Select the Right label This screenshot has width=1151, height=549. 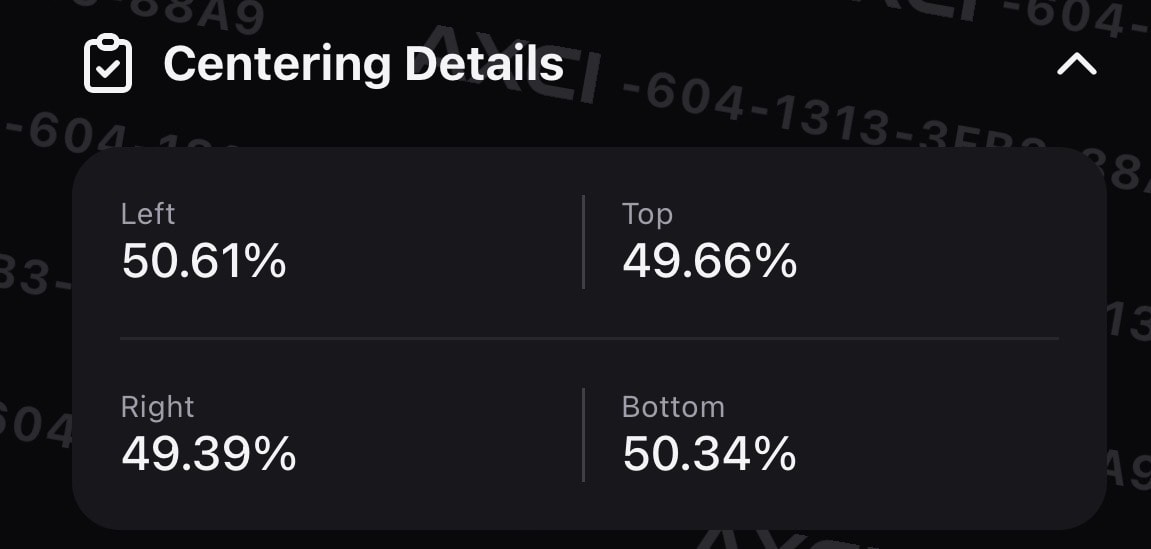pyautogui.click(x=157, y=407)
